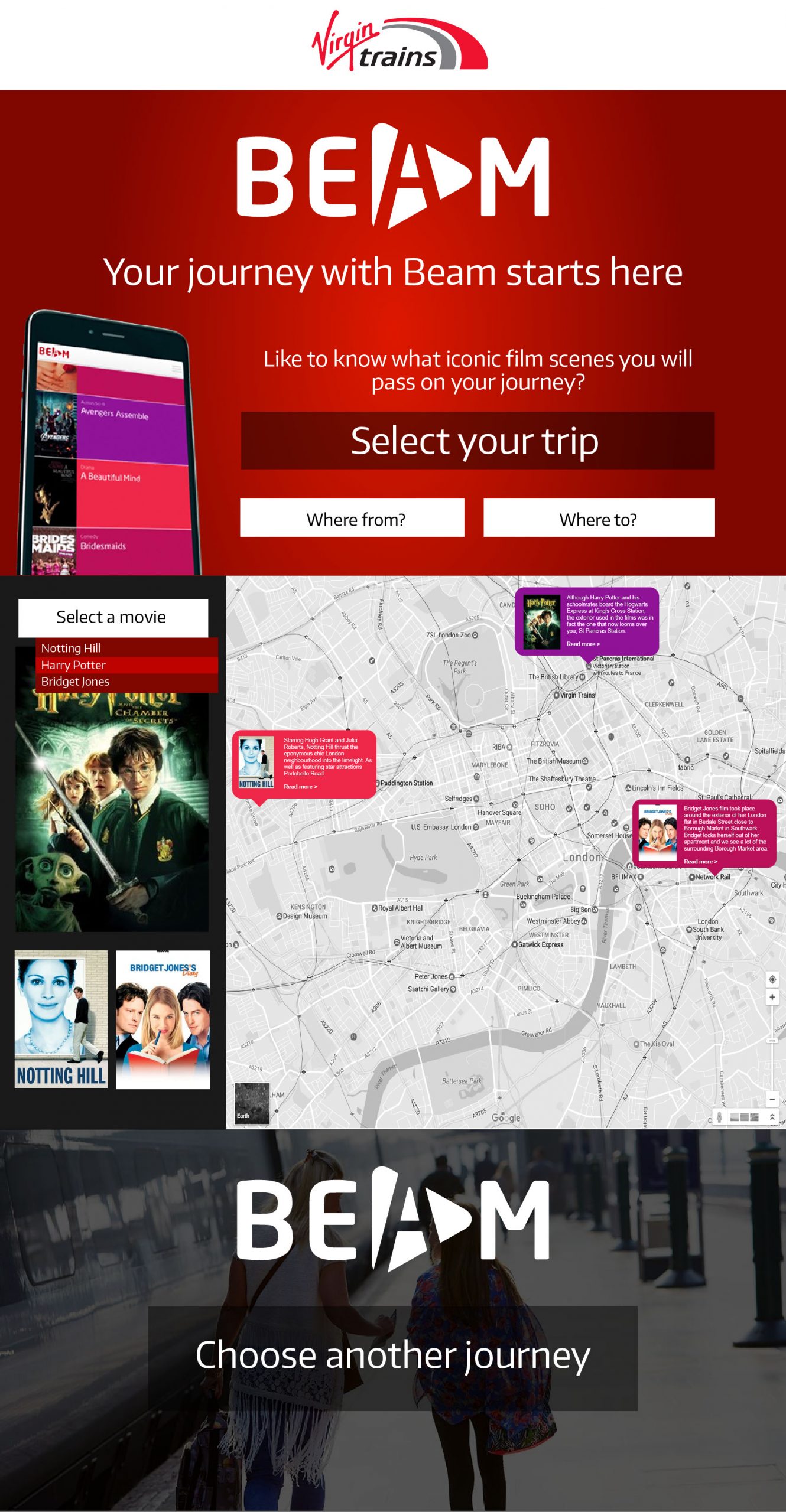Click the Google logo on the map
The height and width of the screenshot is (1512, 786).
pyautogui.click(x=506, y=1117)
